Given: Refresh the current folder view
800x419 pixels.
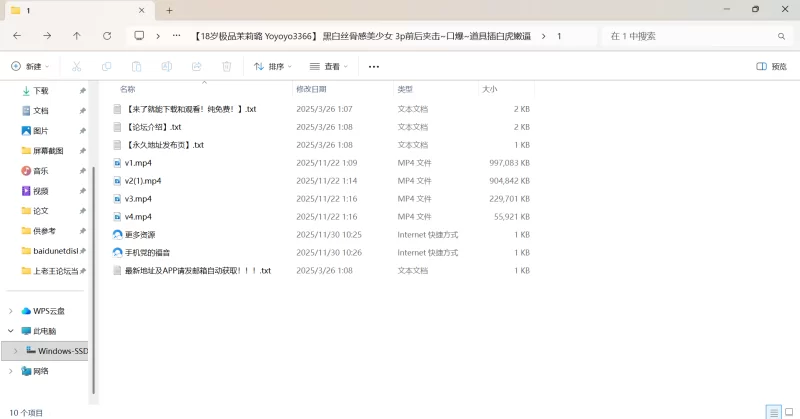Looking at the screenshot, I should click(x=107, y=36).
